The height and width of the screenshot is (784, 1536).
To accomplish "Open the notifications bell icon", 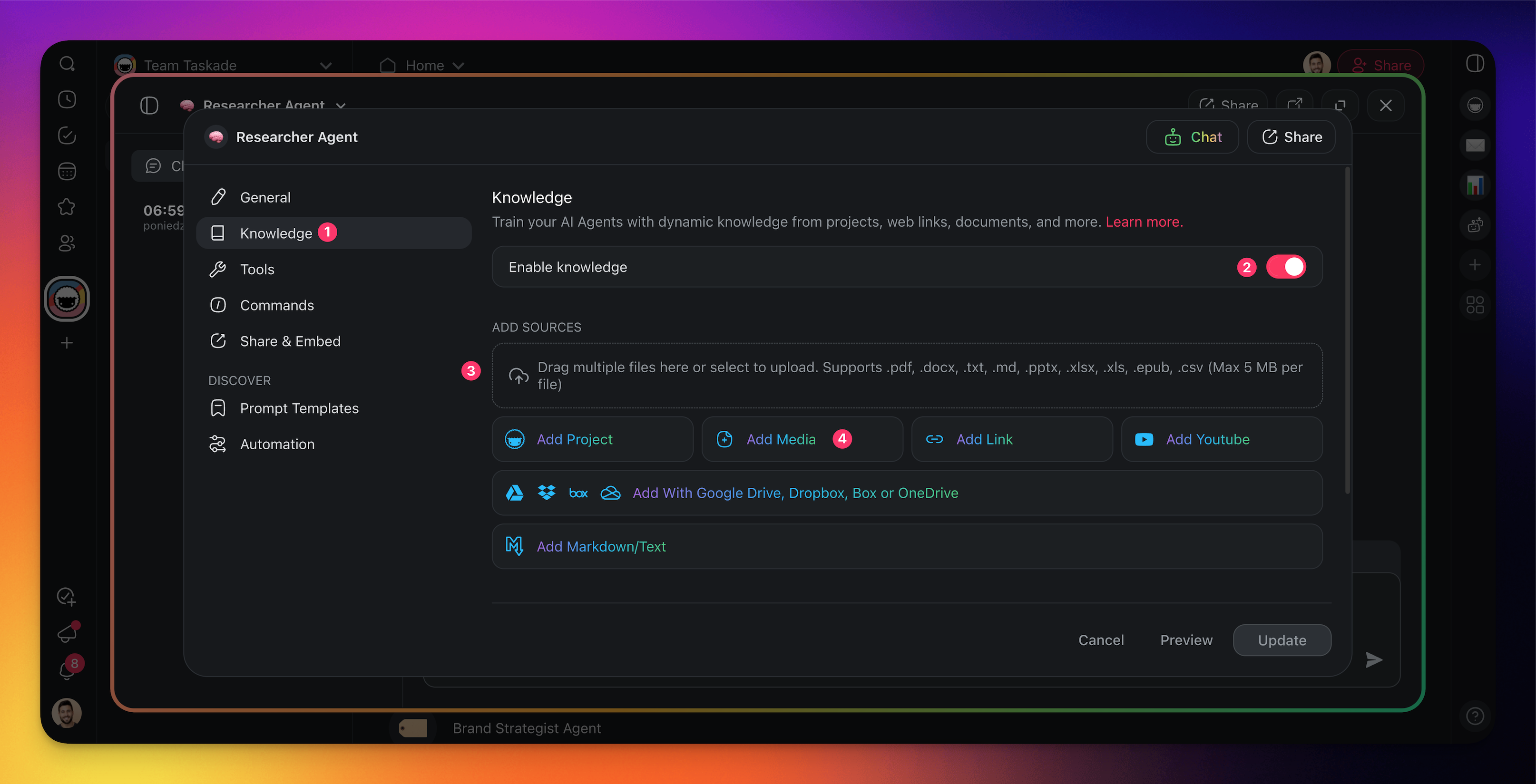I will click(67, 671).
